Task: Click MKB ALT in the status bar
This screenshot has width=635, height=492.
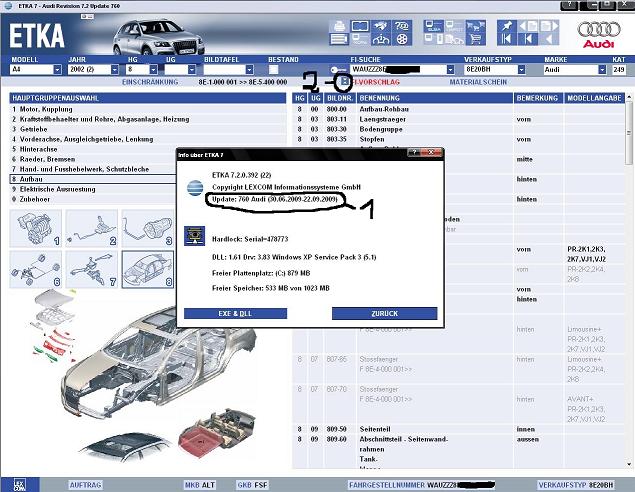Action: click(200, 485)
